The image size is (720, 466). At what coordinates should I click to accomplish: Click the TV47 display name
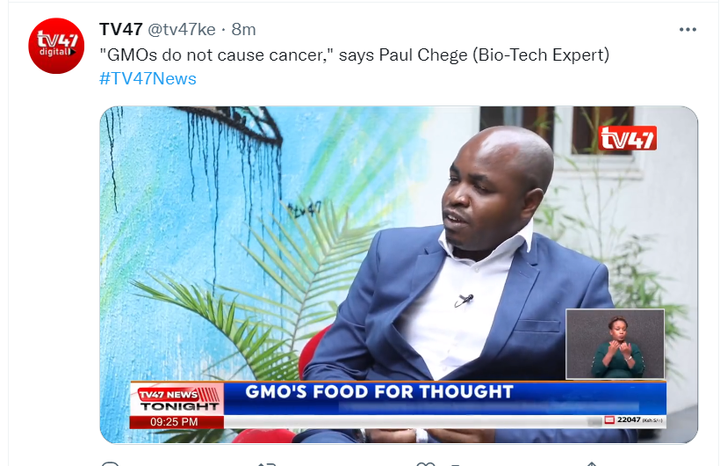[121, 29]
